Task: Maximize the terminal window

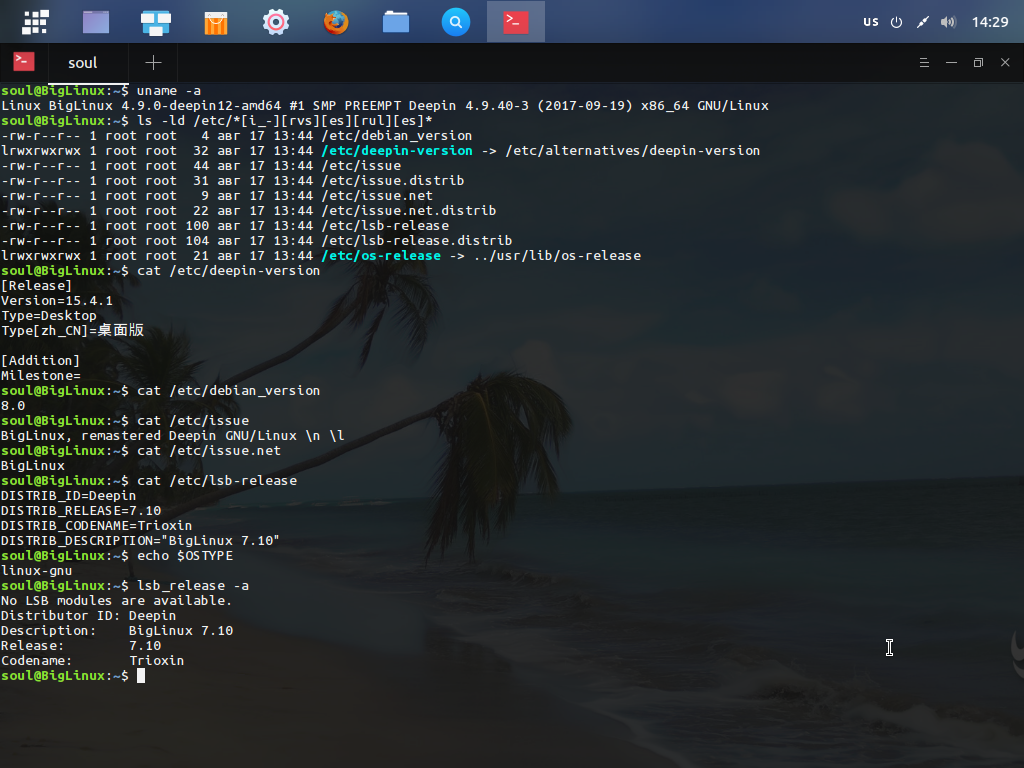Action: (978, 63)
